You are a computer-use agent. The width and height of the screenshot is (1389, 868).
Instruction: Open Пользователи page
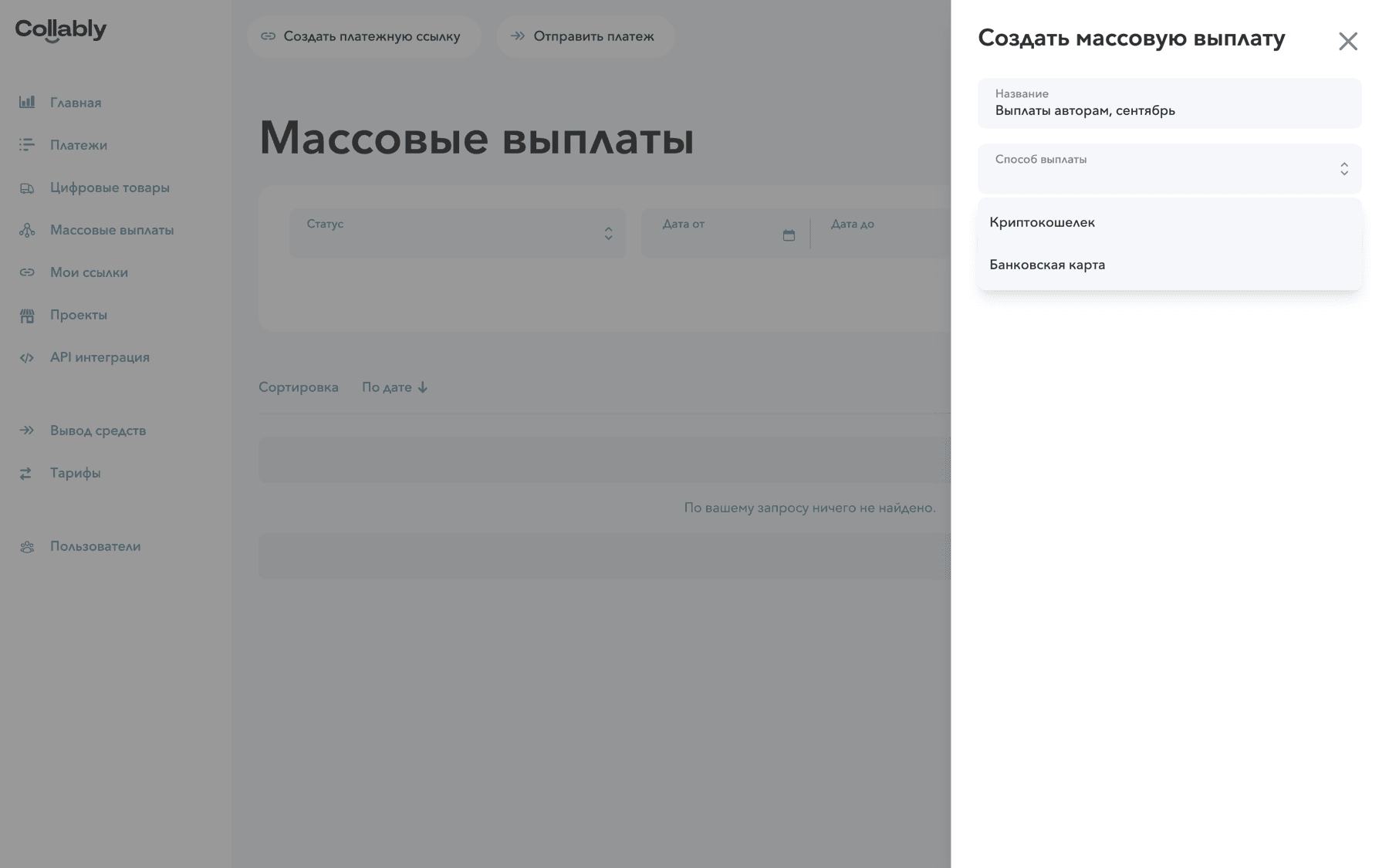click(x=95, y=546)
